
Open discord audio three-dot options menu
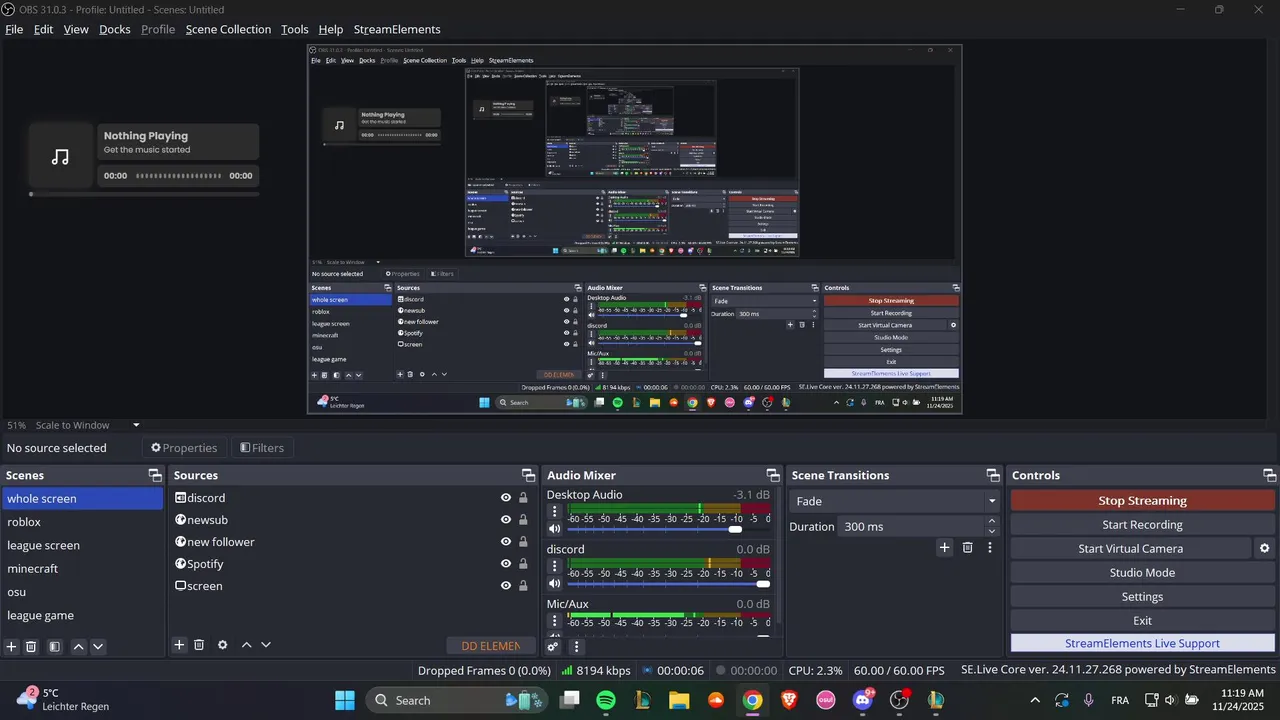tap(555, 566)
